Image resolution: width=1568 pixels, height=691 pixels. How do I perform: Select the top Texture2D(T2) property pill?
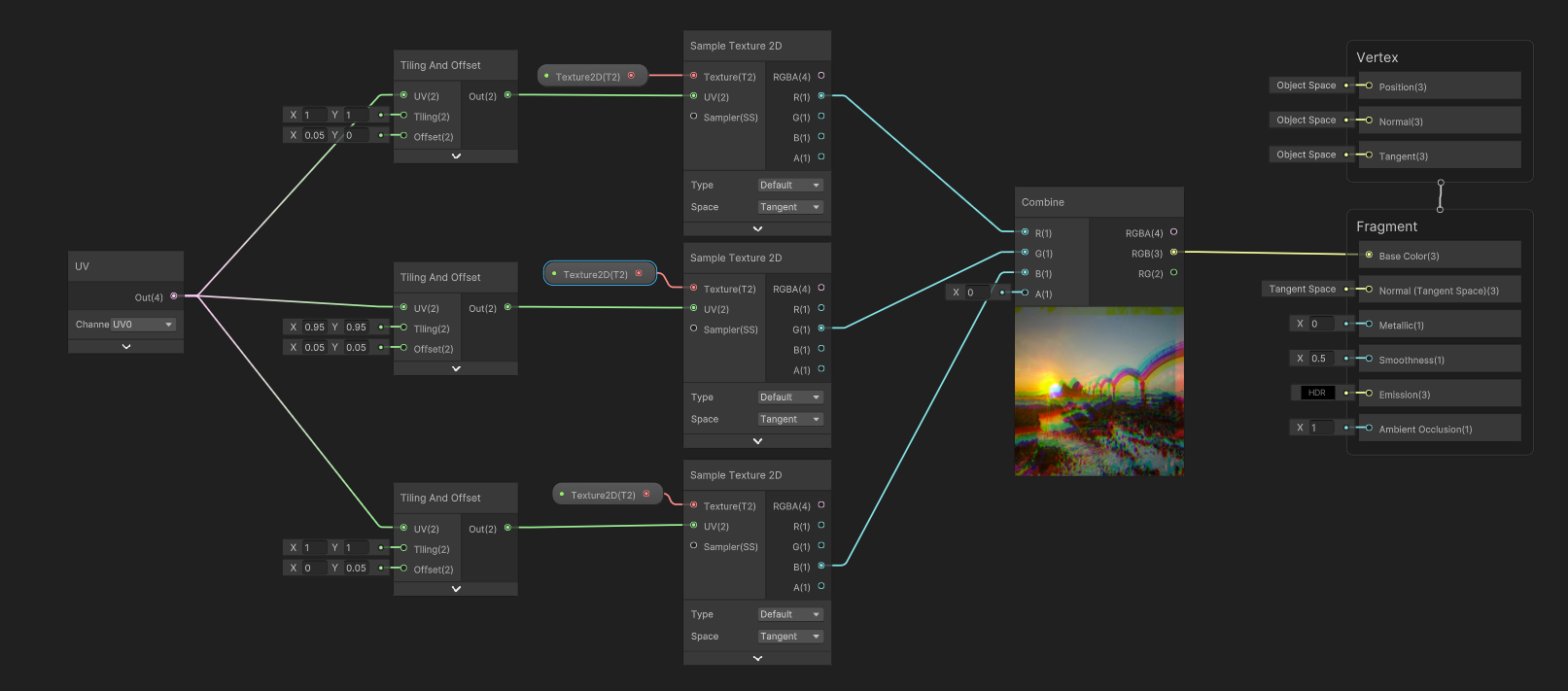point(592,76)
